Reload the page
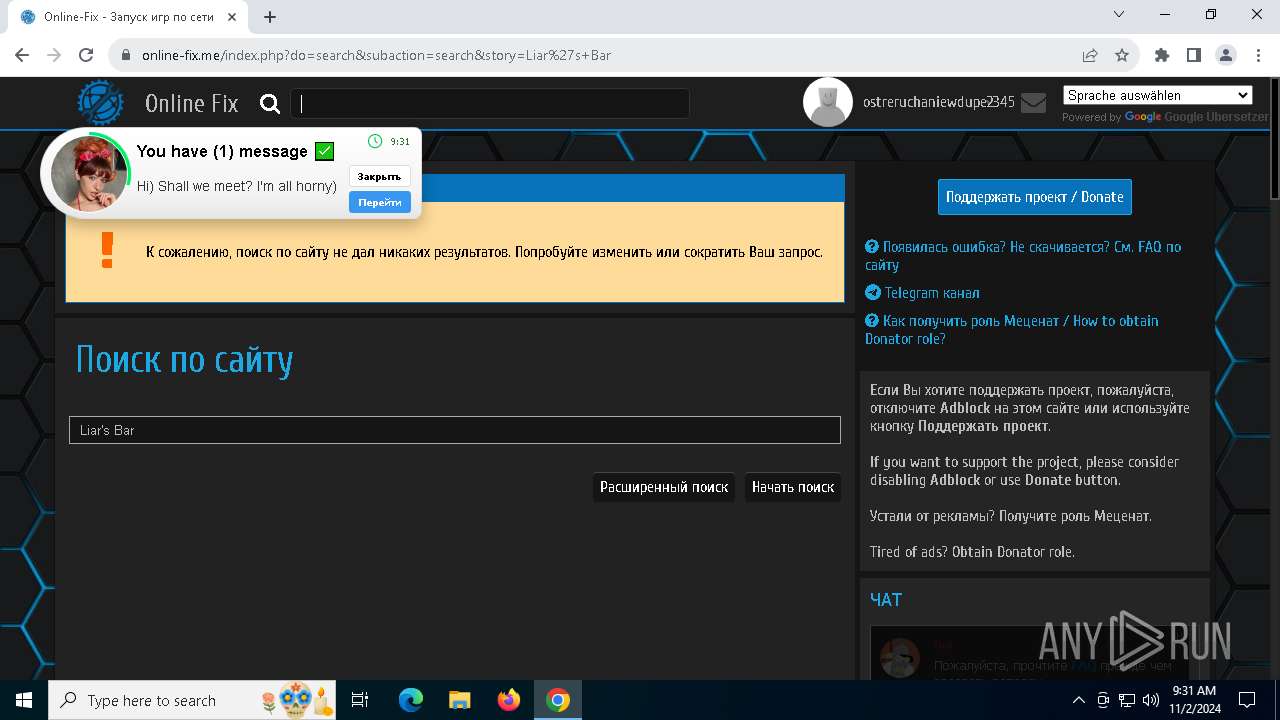Screen dimensions: 1280x720 (86, 55)
